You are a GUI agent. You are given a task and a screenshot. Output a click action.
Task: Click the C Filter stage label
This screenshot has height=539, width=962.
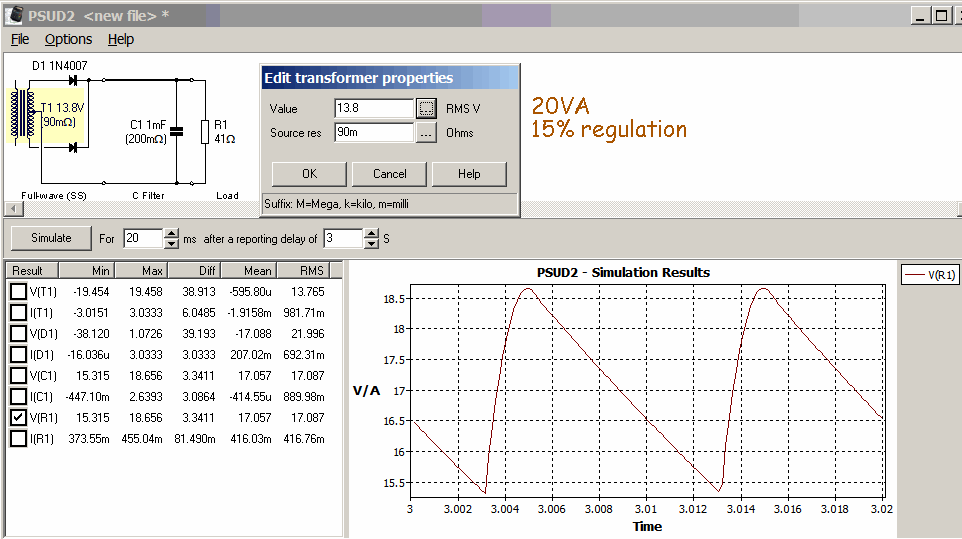click(148, 196)
